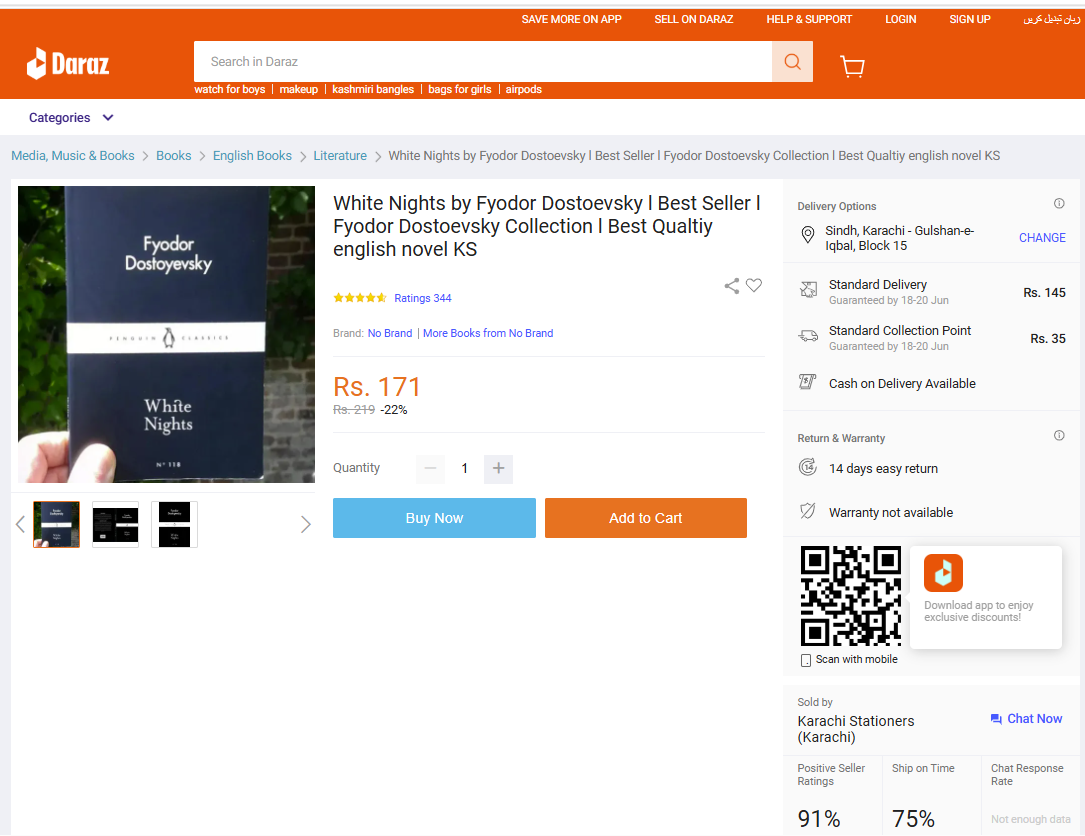Decrease quantity with minus button

[x=430, y=469]
